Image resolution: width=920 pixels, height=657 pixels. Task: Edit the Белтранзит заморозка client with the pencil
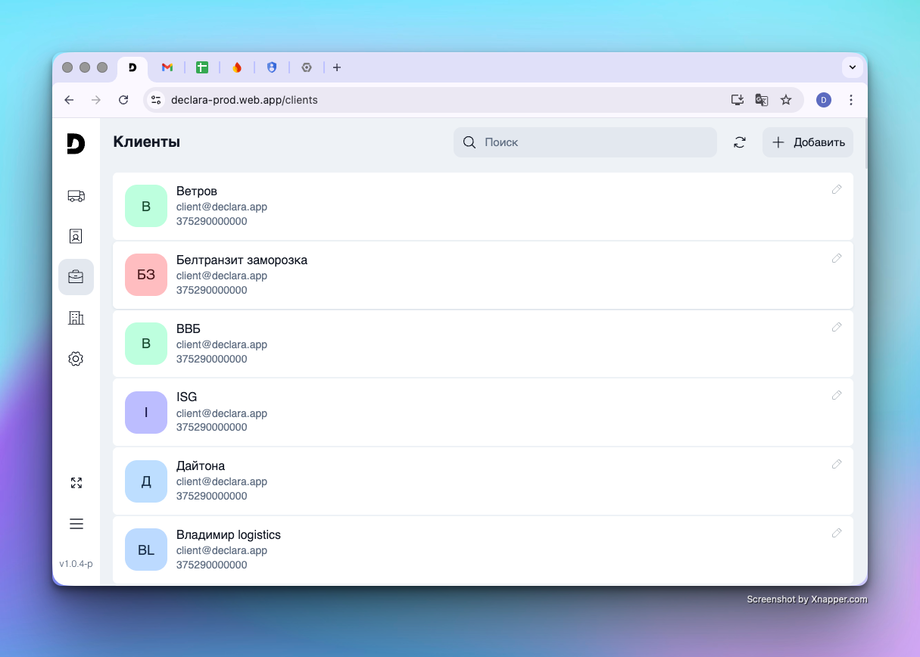coord(837,258)
